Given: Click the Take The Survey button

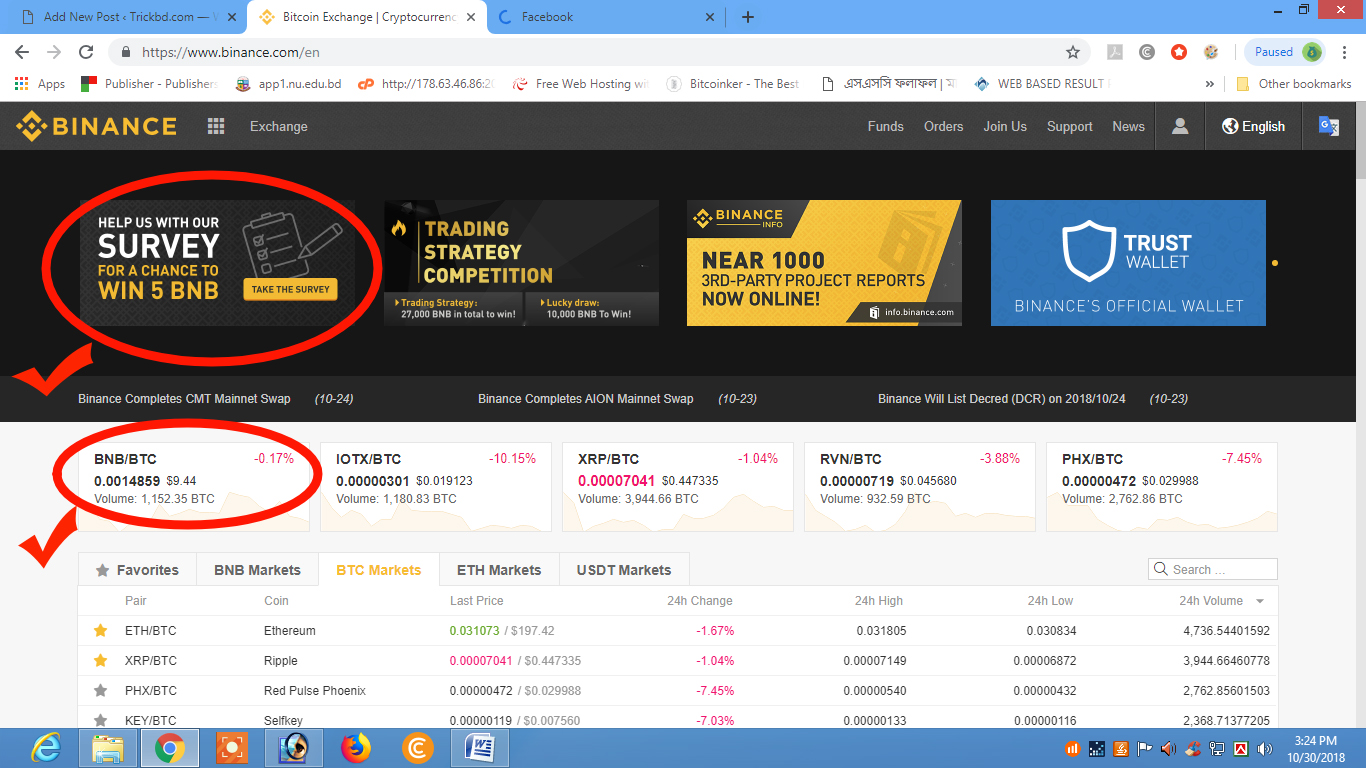Looking at the screenshot, I should [290, 289].
